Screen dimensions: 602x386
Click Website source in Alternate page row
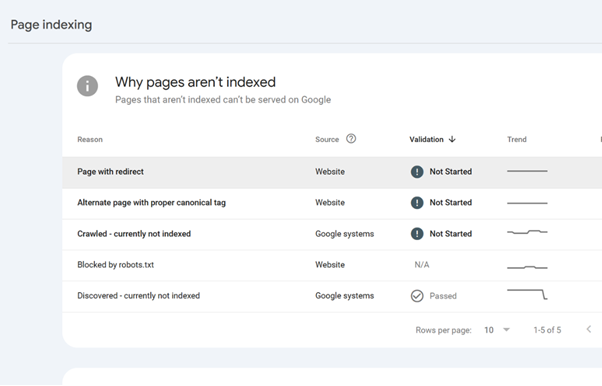330,202
